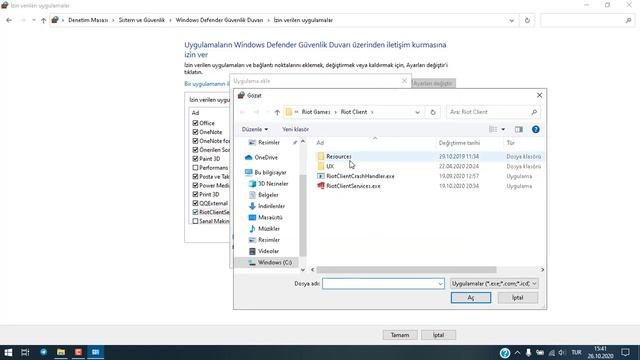Expand the Dosya adı combo box list

tap(440, 284)
